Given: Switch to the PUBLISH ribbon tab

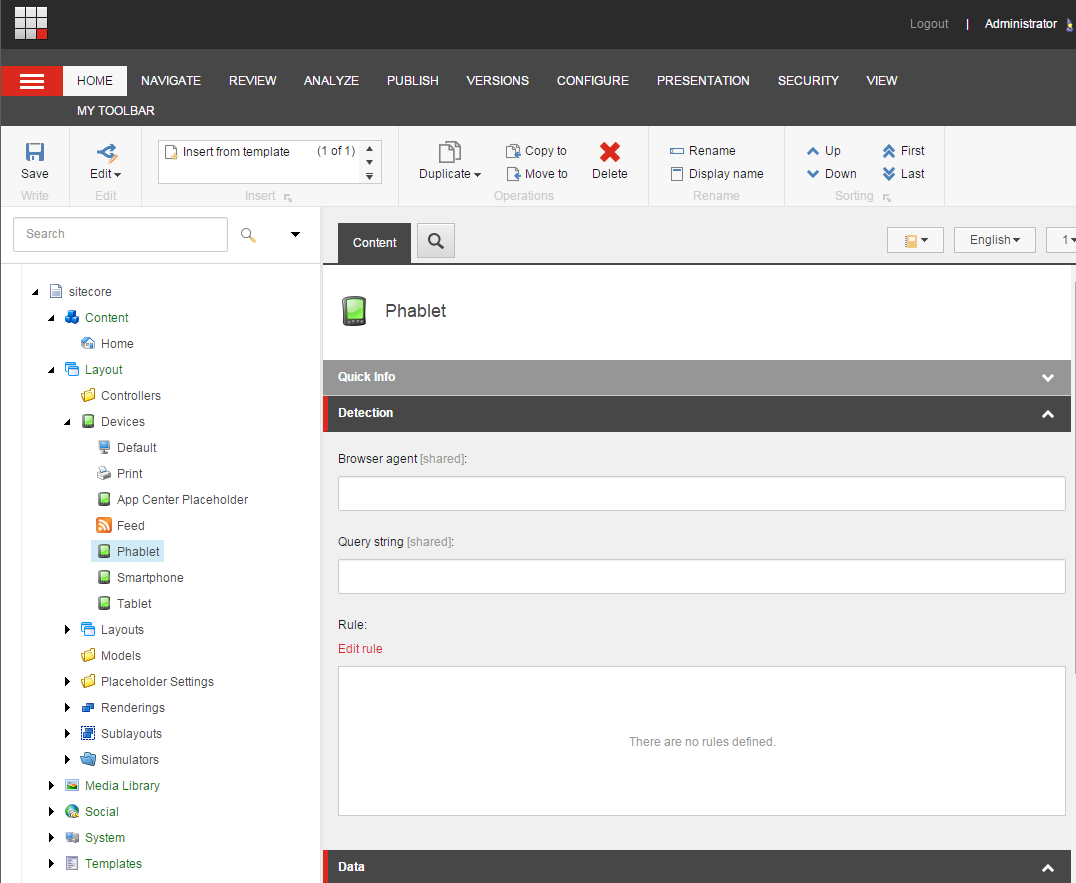Looking at the screenshot, I should point(412,80).
